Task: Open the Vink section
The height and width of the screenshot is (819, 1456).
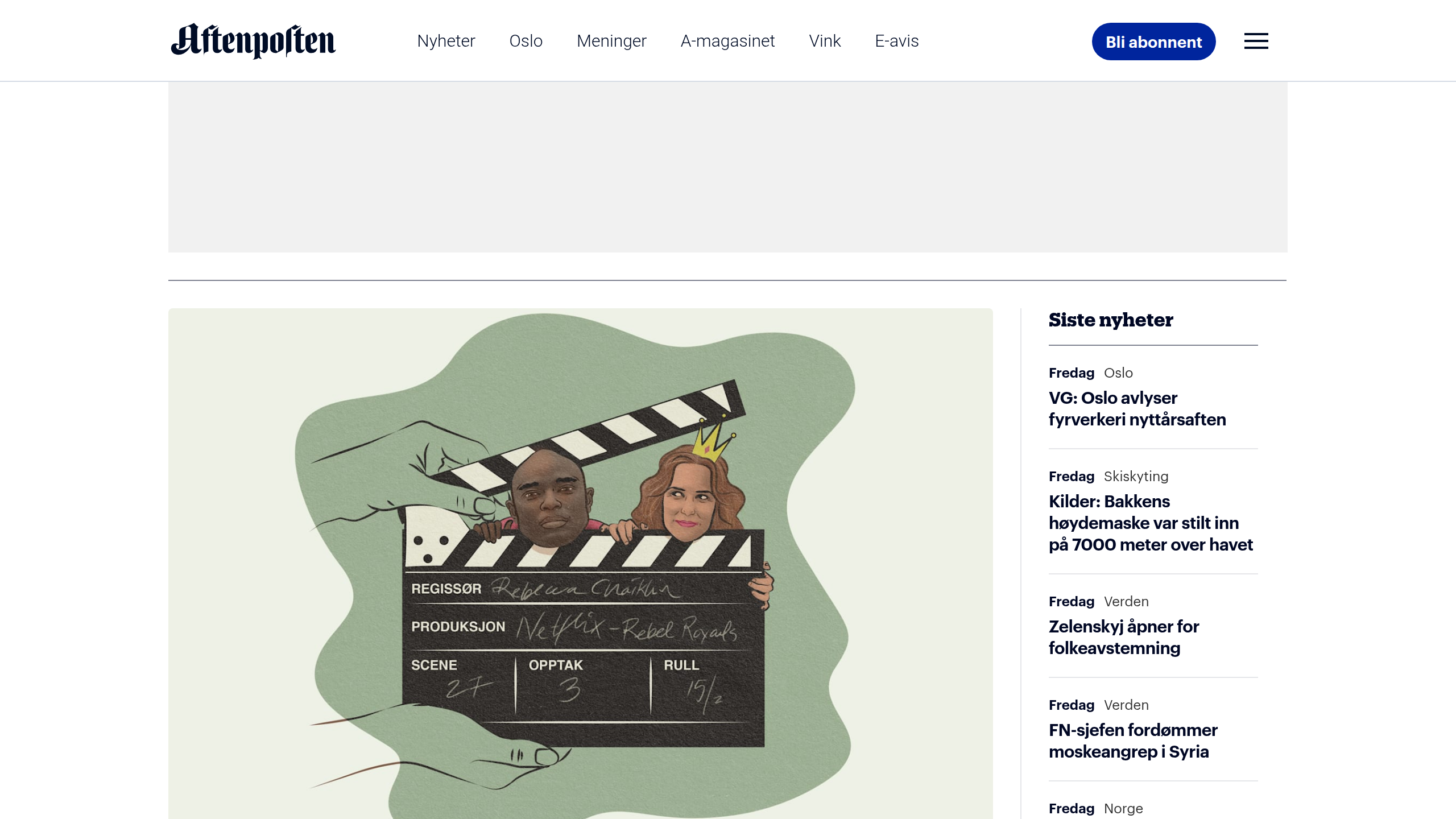Action: tap(825, 40)
